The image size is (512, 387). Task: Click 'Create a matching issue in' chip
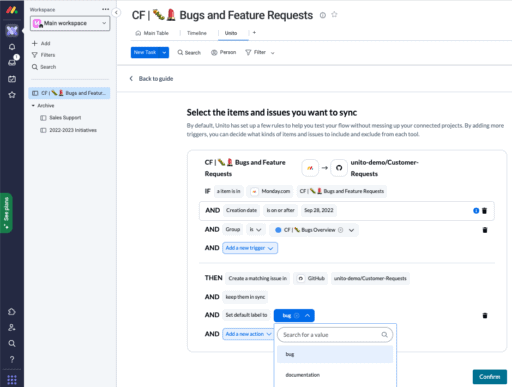pyautogui.click(x=258, y=278)
